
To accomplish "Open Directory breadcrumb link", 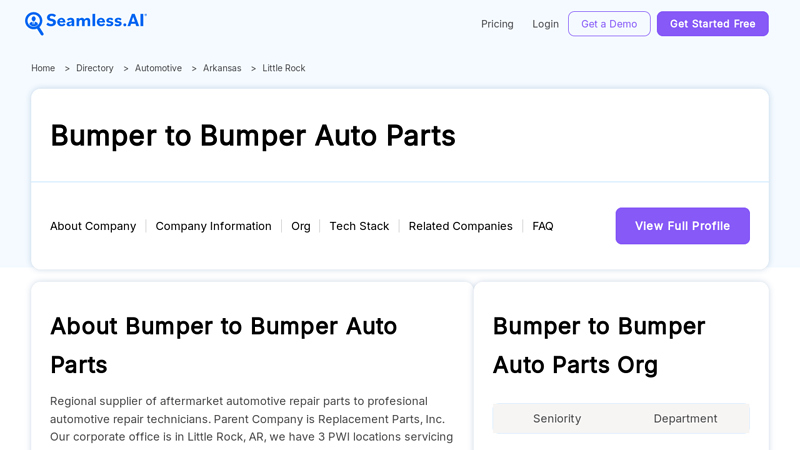I will coord(94,68).
